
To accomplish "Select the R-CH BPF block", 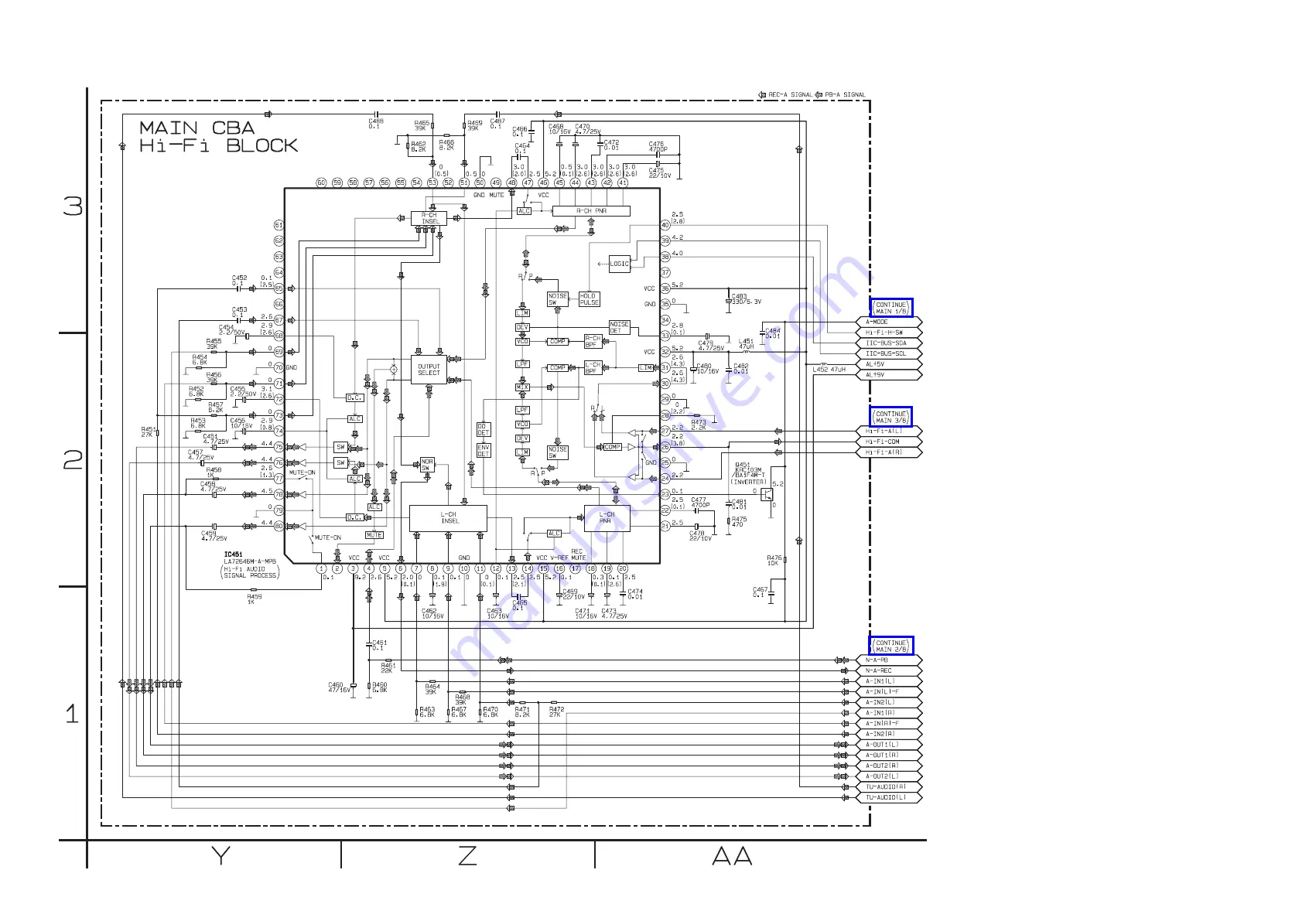I will pyautogui.click(x=593, y=341).
